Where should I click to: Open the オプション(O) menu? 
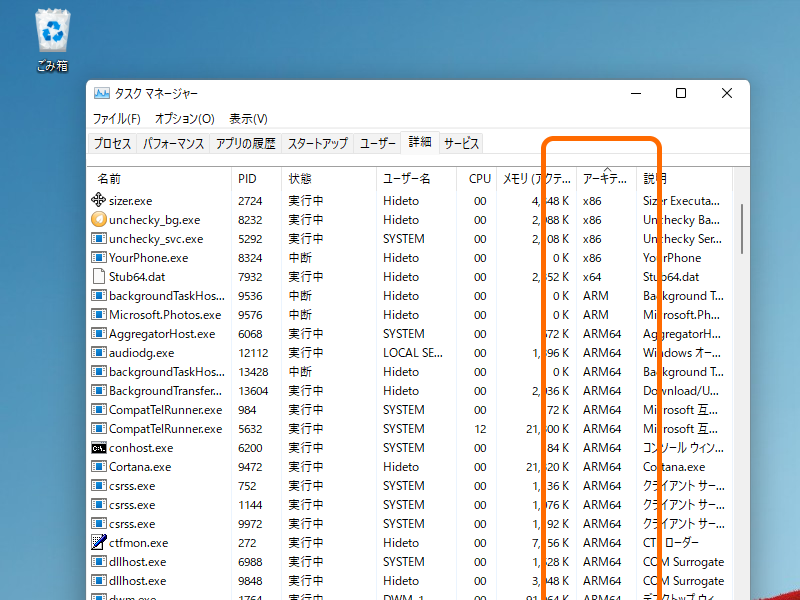click(x=186, y=118)
